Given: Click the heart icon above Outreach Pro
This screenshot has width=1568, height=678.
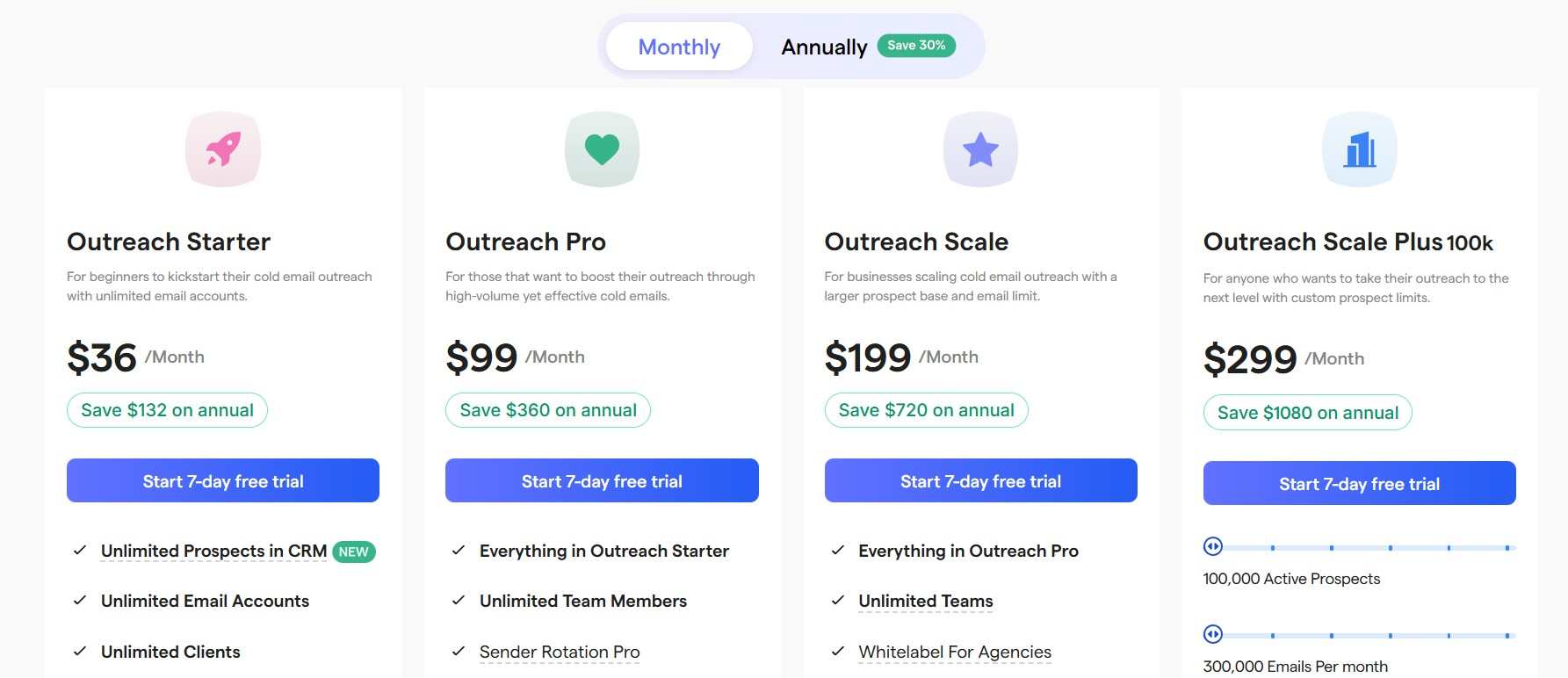Looking at the screenshot, I should [602, 148].
